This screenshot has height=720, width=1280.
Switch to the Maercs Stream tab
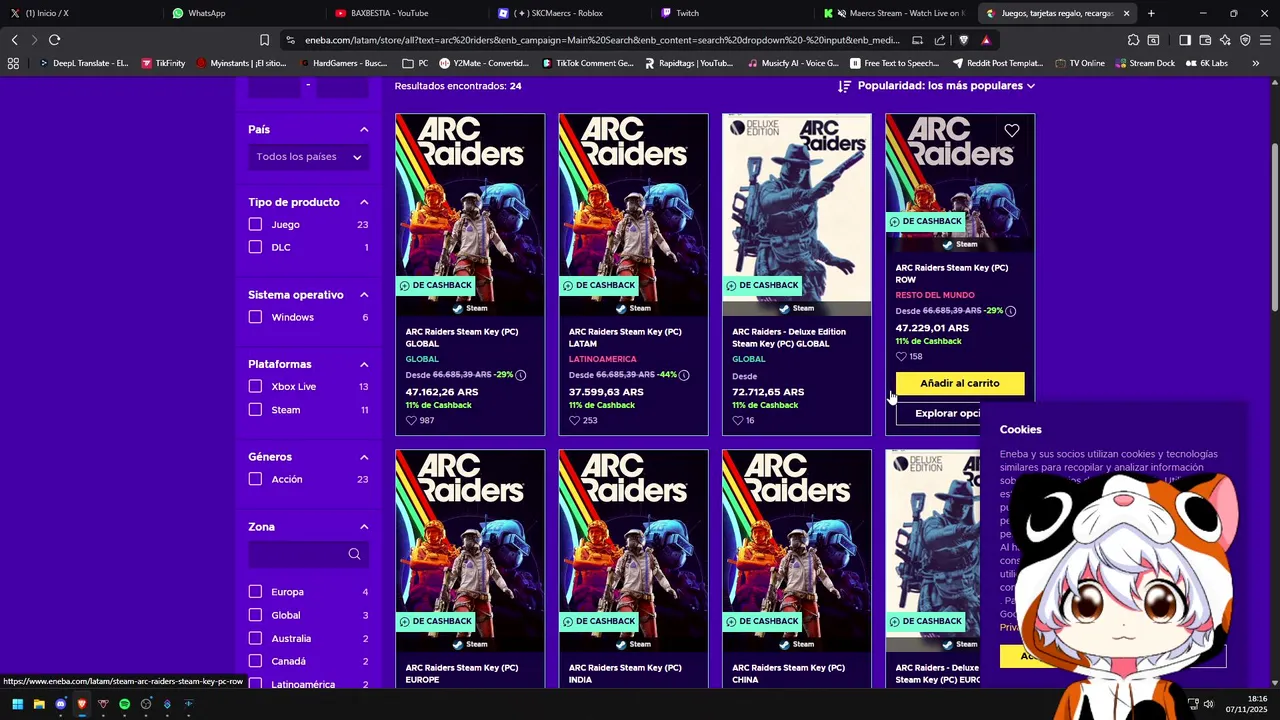point(893,13)
